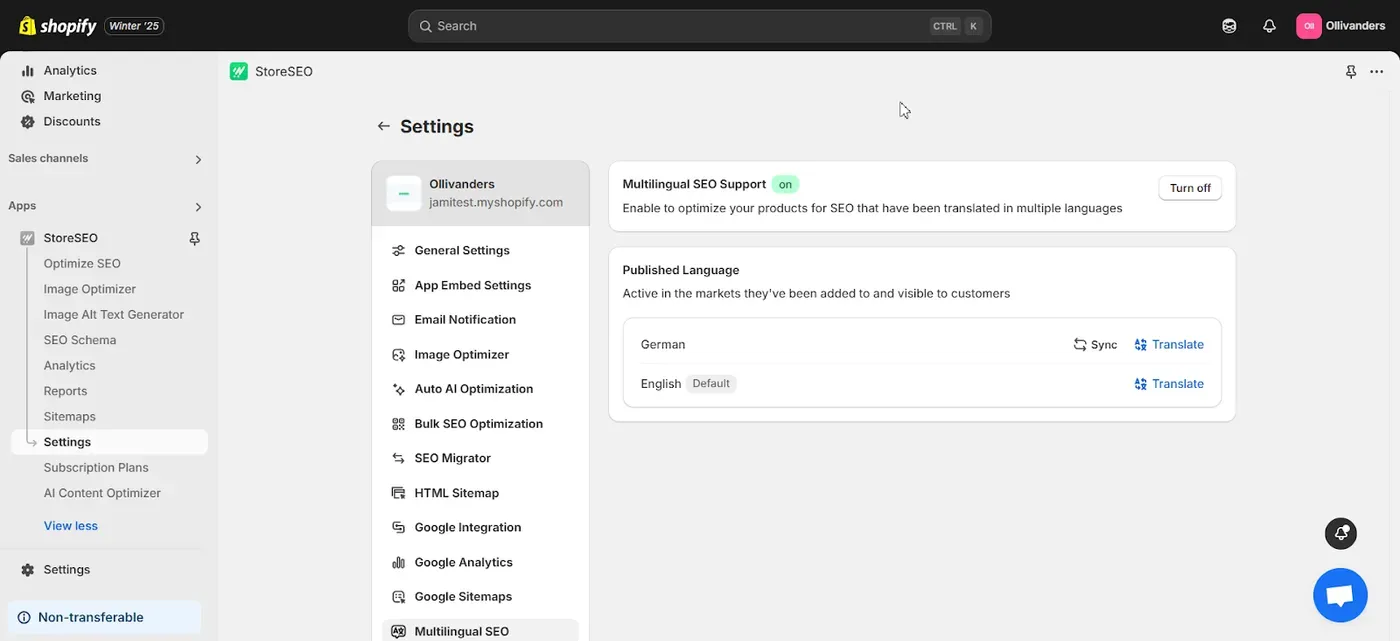Screen dimensions: 1400x641
Task: Open Optimize SEO page
Action: pyautogui.click(x=82, y=264)
